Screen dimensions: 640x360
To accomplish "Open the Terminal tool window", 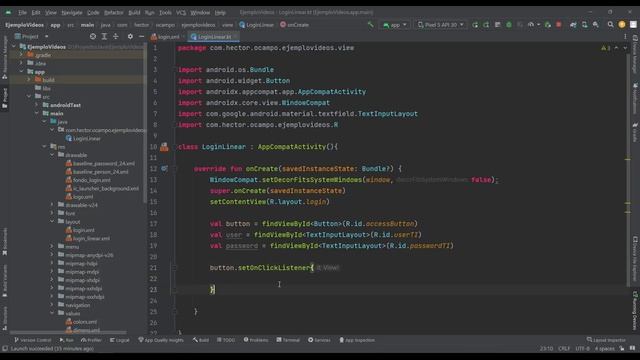I will pyautogui.click(x=288, y=340).
